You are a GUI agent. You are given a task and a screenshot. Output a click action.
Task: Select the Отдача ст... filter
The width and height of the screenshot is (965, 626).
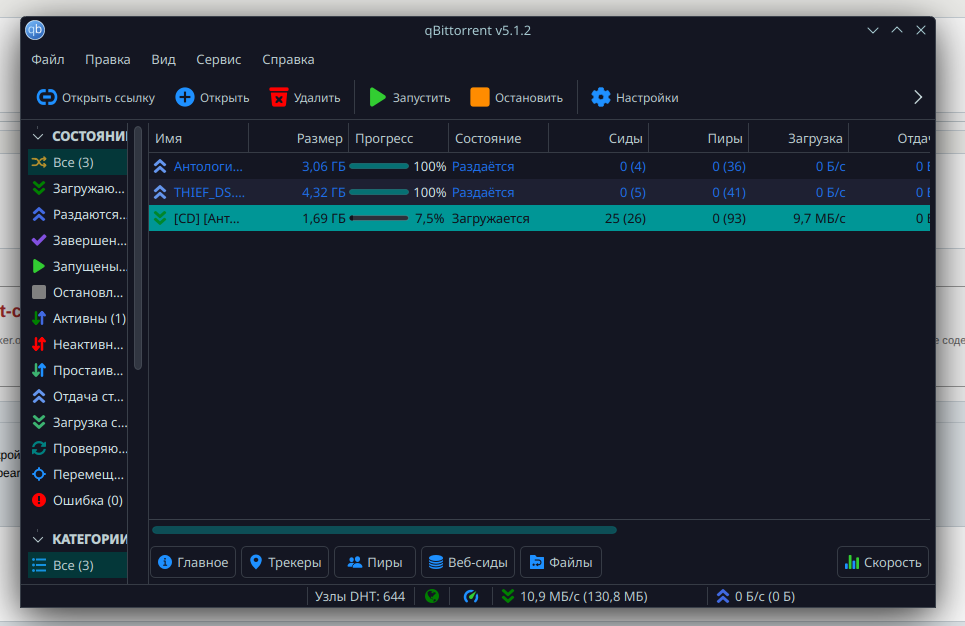[x=78, y=396]
